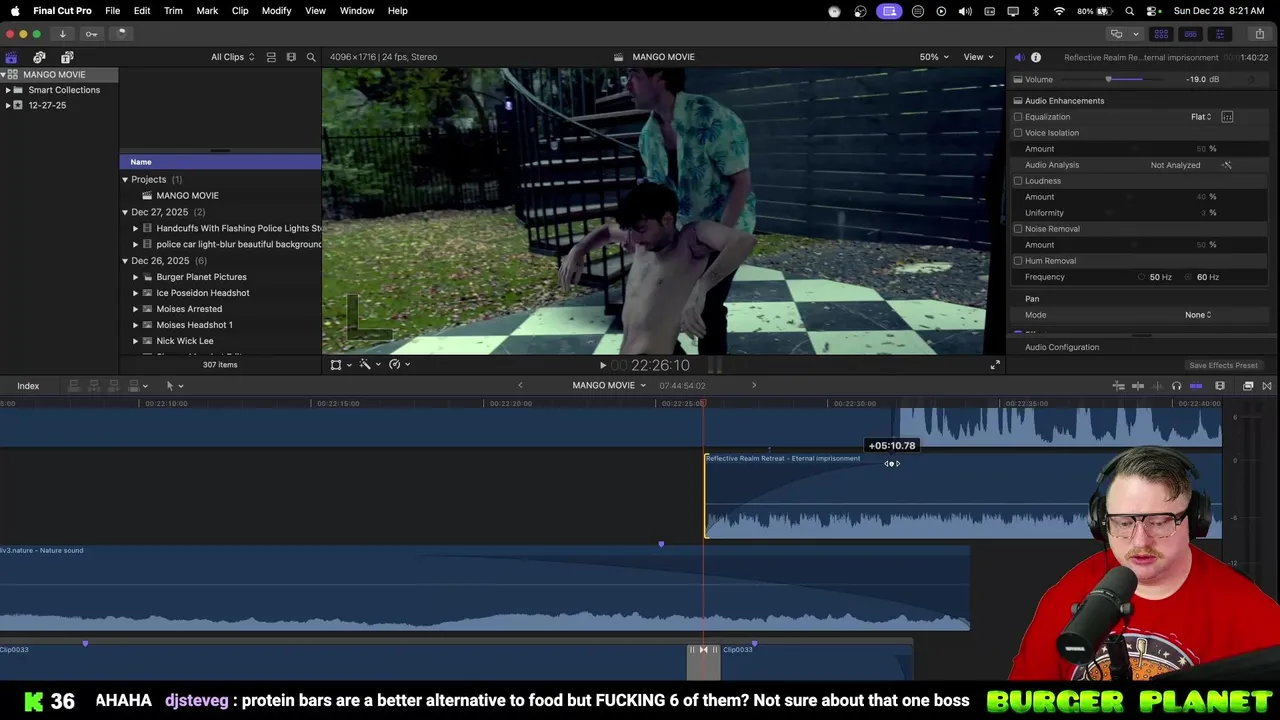
Task: Open the Modify menu
Action: (x=276, y=11)
